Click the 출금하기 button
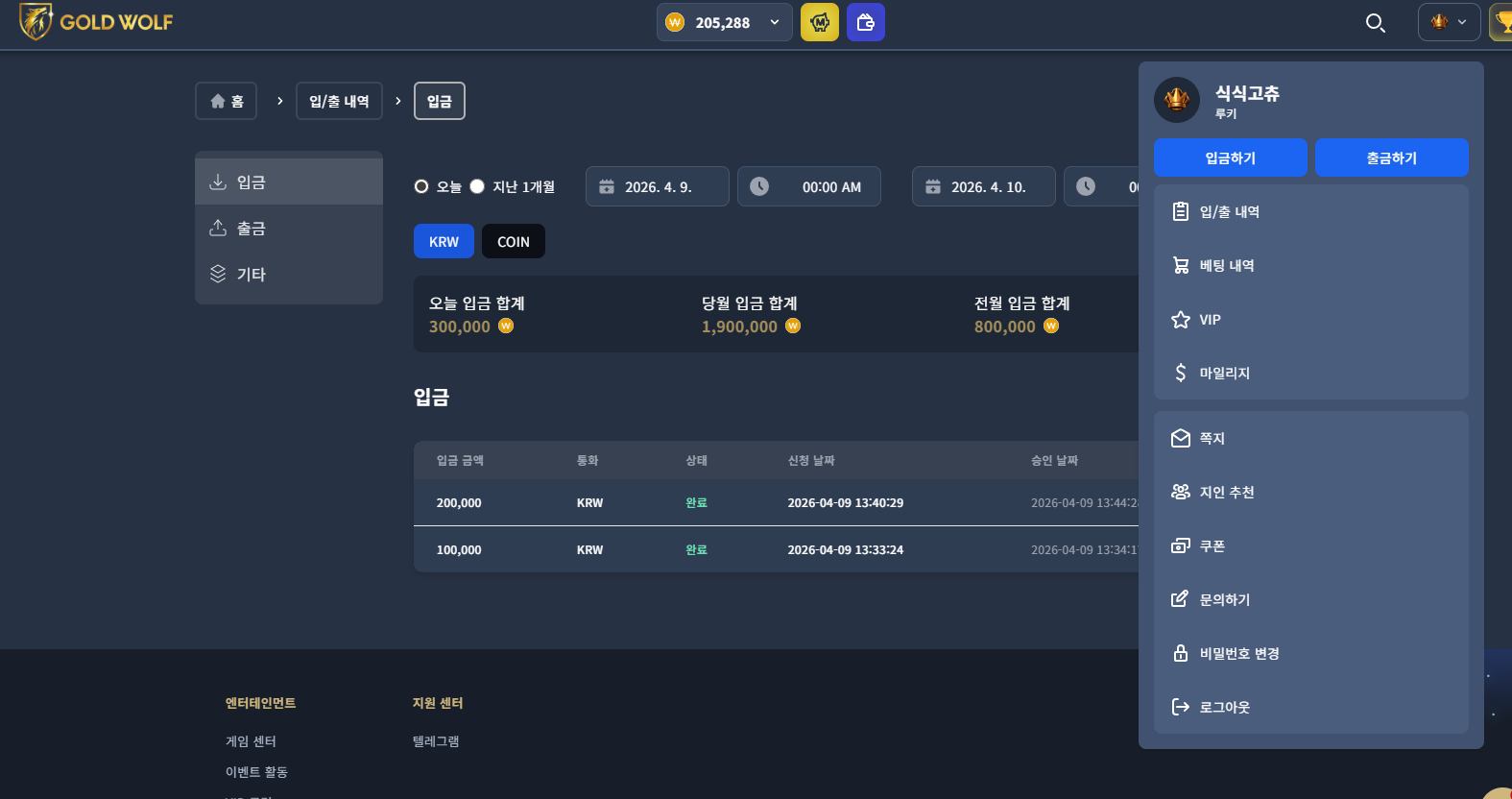The height and width of the screenshot is (799, 1512). [1392, 157]
